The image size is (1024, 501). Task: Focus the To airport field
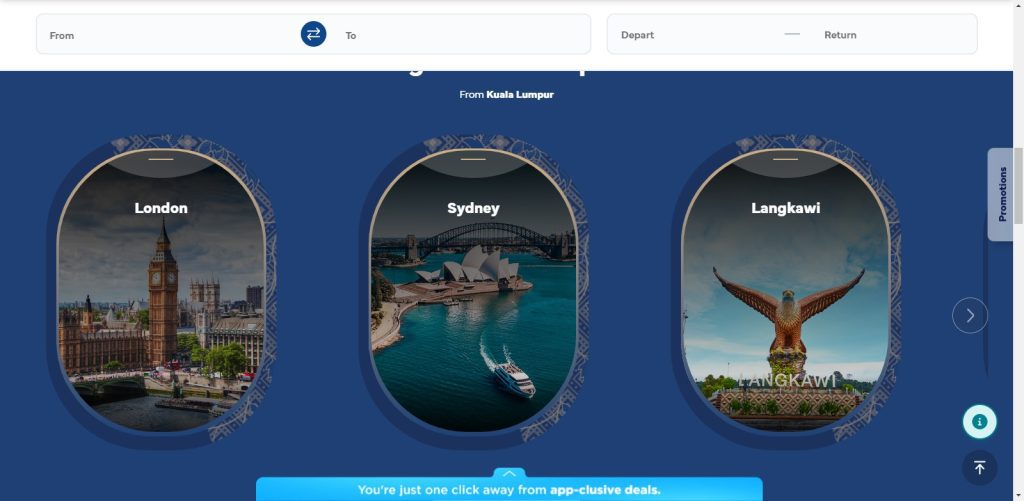pos(460,35)
